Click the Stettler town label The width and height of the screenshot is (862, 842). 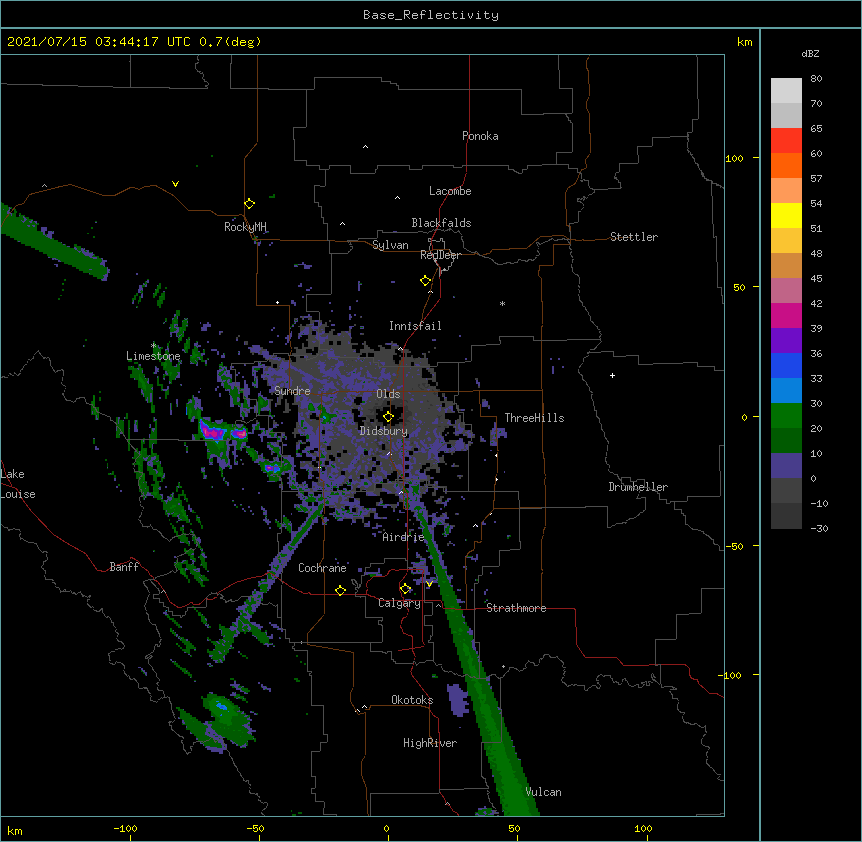click(x=634, y=237)
